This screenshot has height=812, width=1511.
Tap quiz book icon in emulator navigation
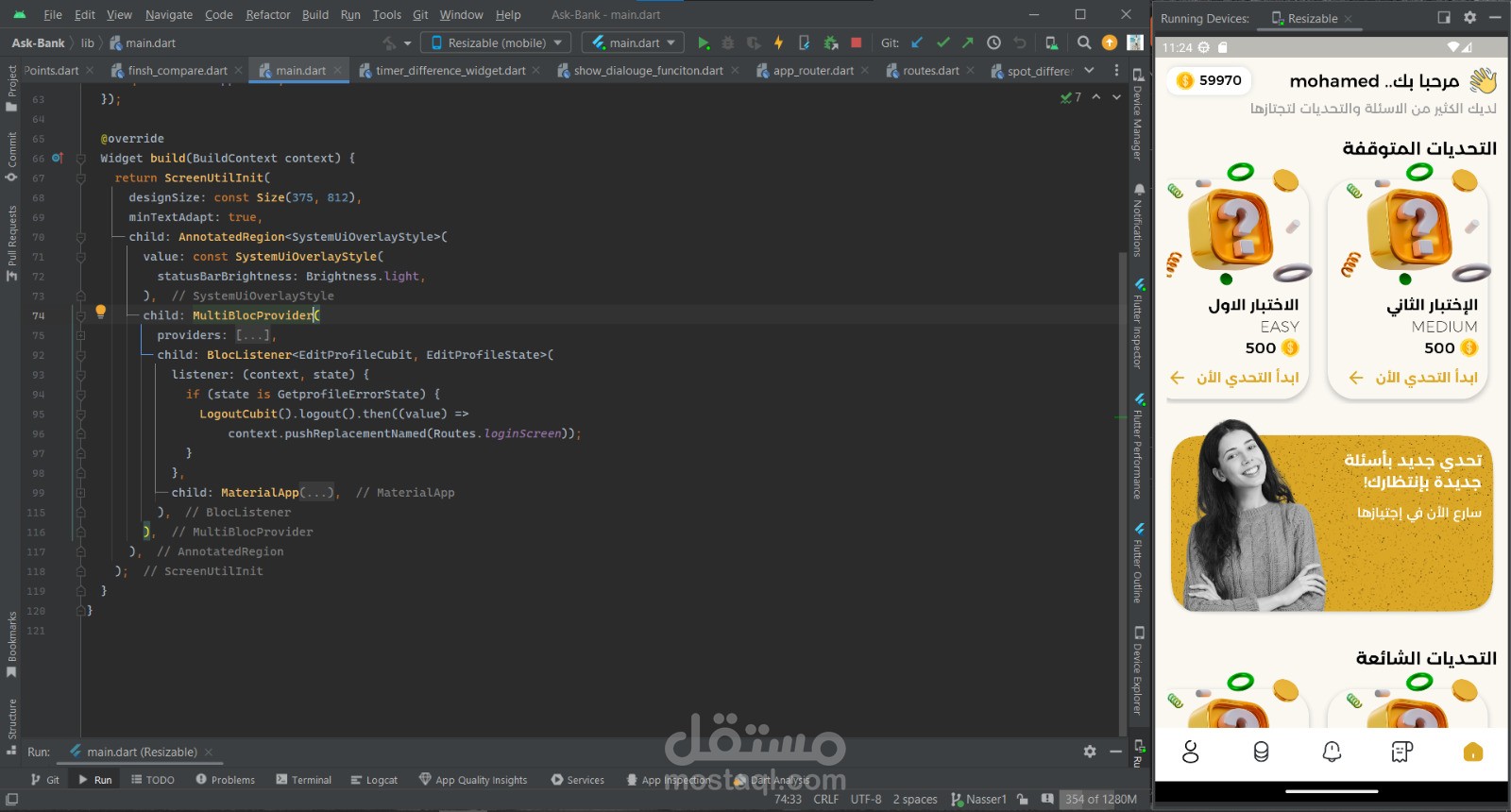point(1402,752)
